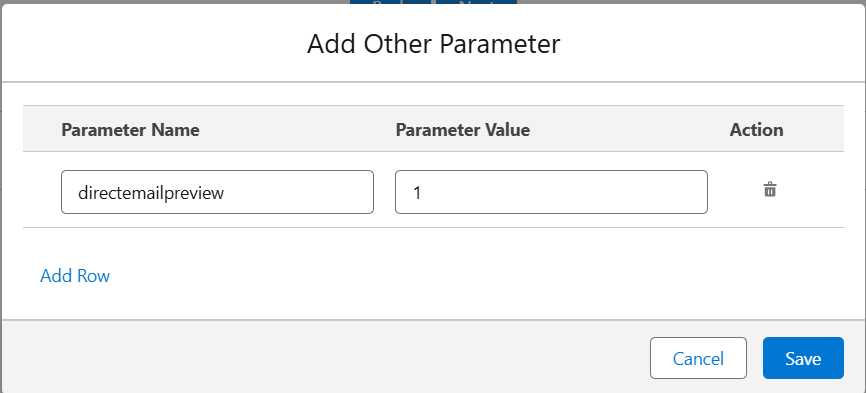The image size is (866, 393).
Task: Click the empty end of Parameter Value box
Action: 608,192
